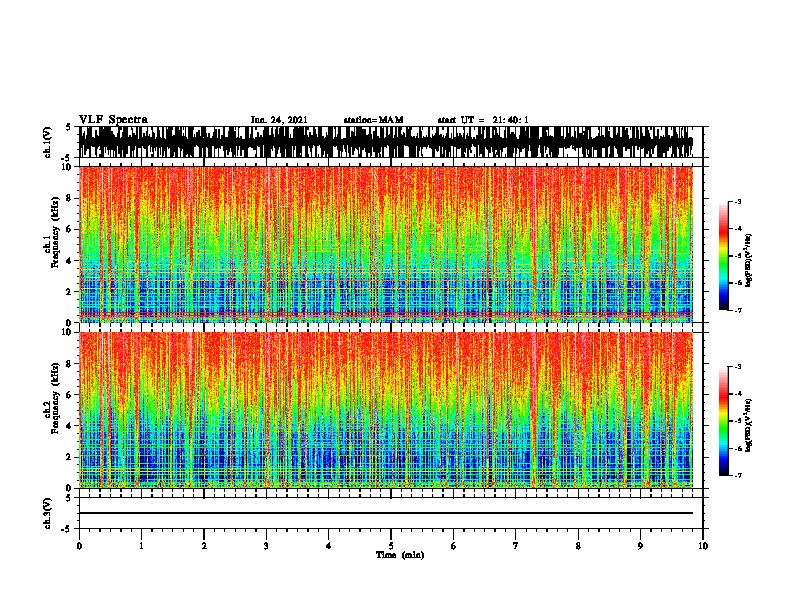The height and width of the screenshot is (612, 792).
Task: Click the ch.2 colorbar "log(PSD)" unit label
Action: click(749, 425)
